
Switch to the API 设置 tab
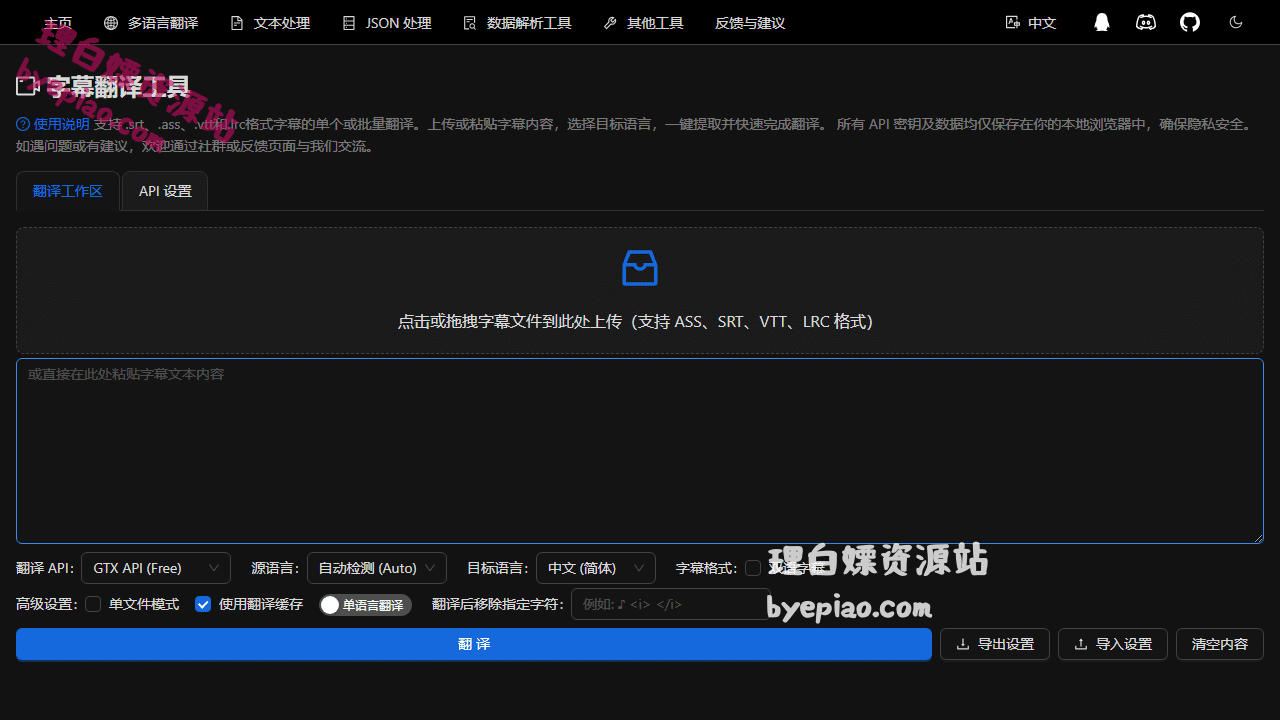point(165,191)
